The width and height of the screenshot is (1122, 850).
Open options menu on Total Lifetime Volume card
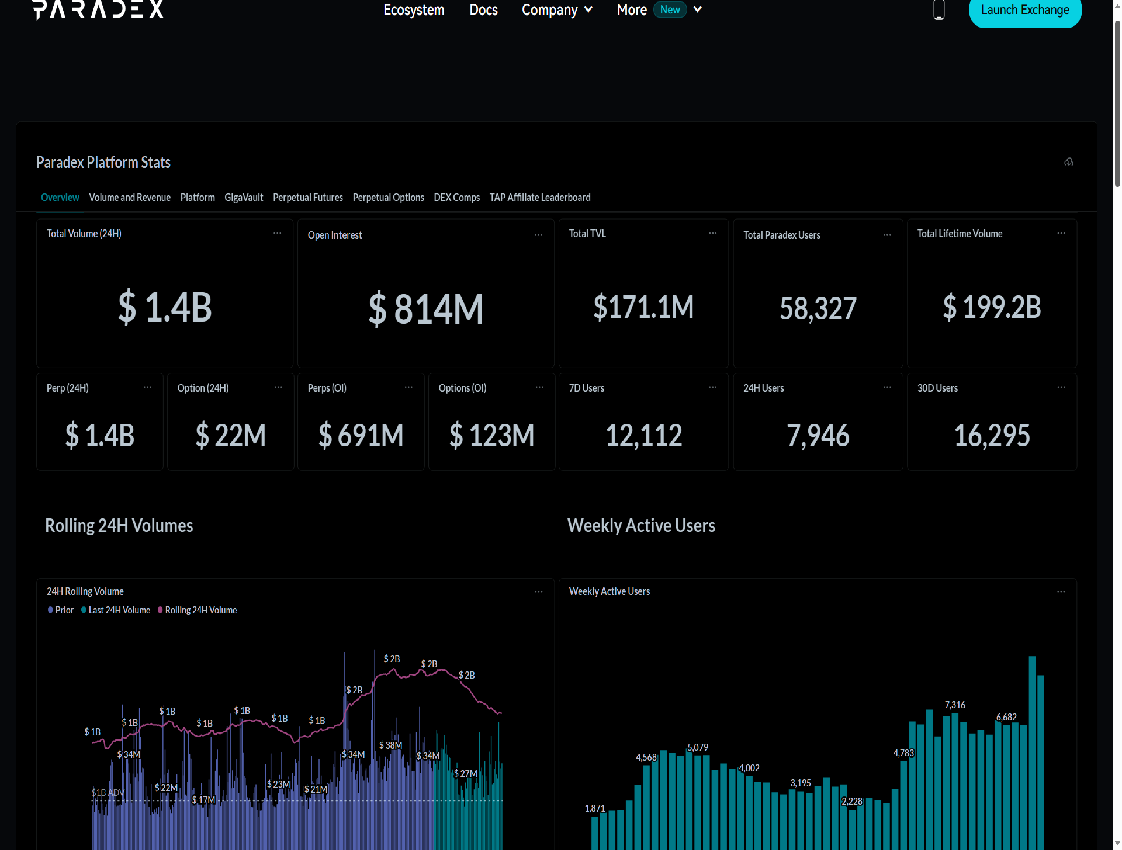(1061, 233)
